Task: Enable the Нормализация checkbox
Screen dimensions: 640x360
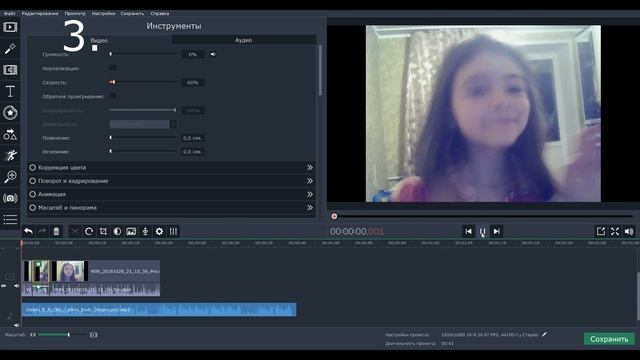Action: (x=113, y=68)
